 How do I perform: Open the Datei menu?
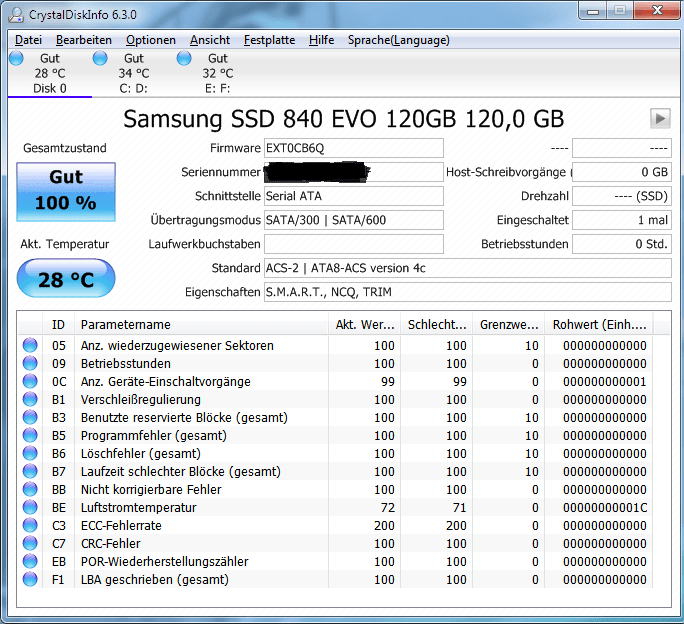pyautogui.click(x=28, y=40)
